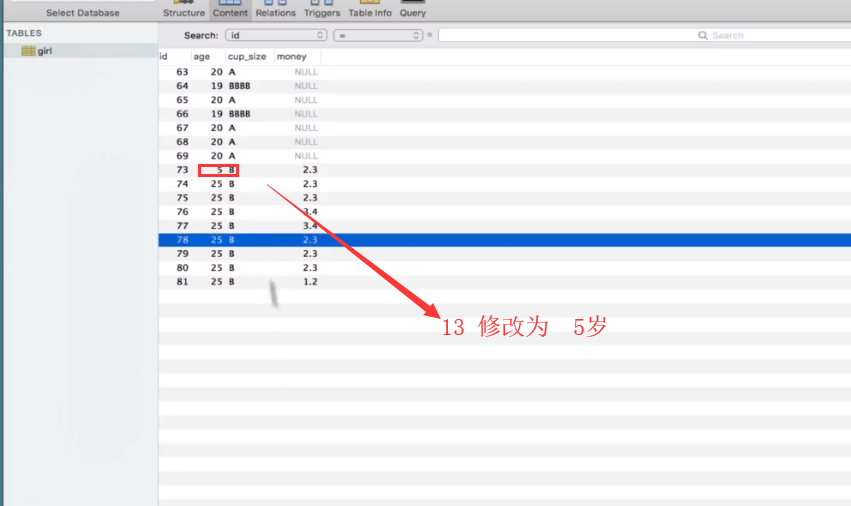Sort by the money column header
Image resolution: width=851 pixels, height=506 pixels.
[x=297, y=56]
